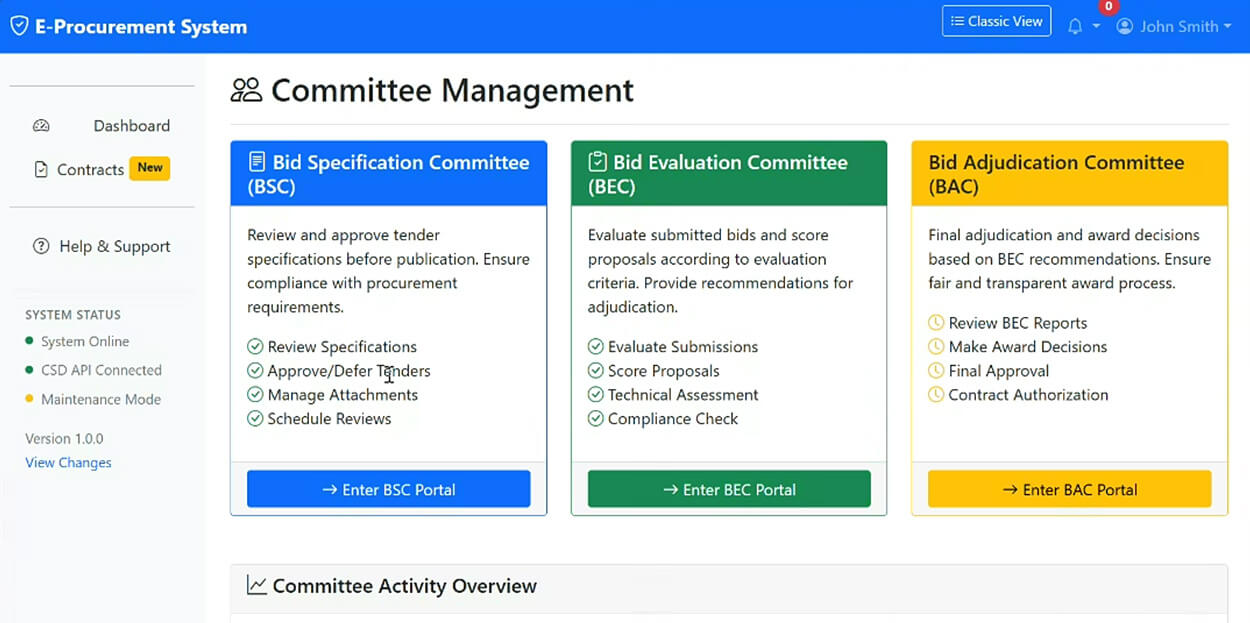
Task: Click the Help & Support question icon
Action: 41,246
